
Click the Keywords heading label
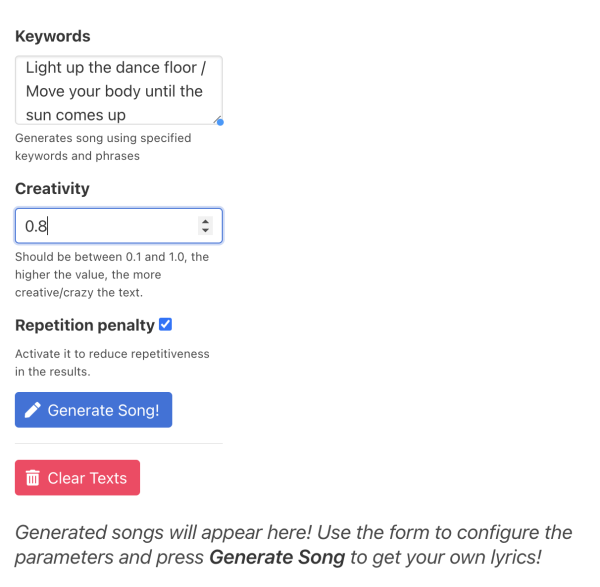pos(53,36)
